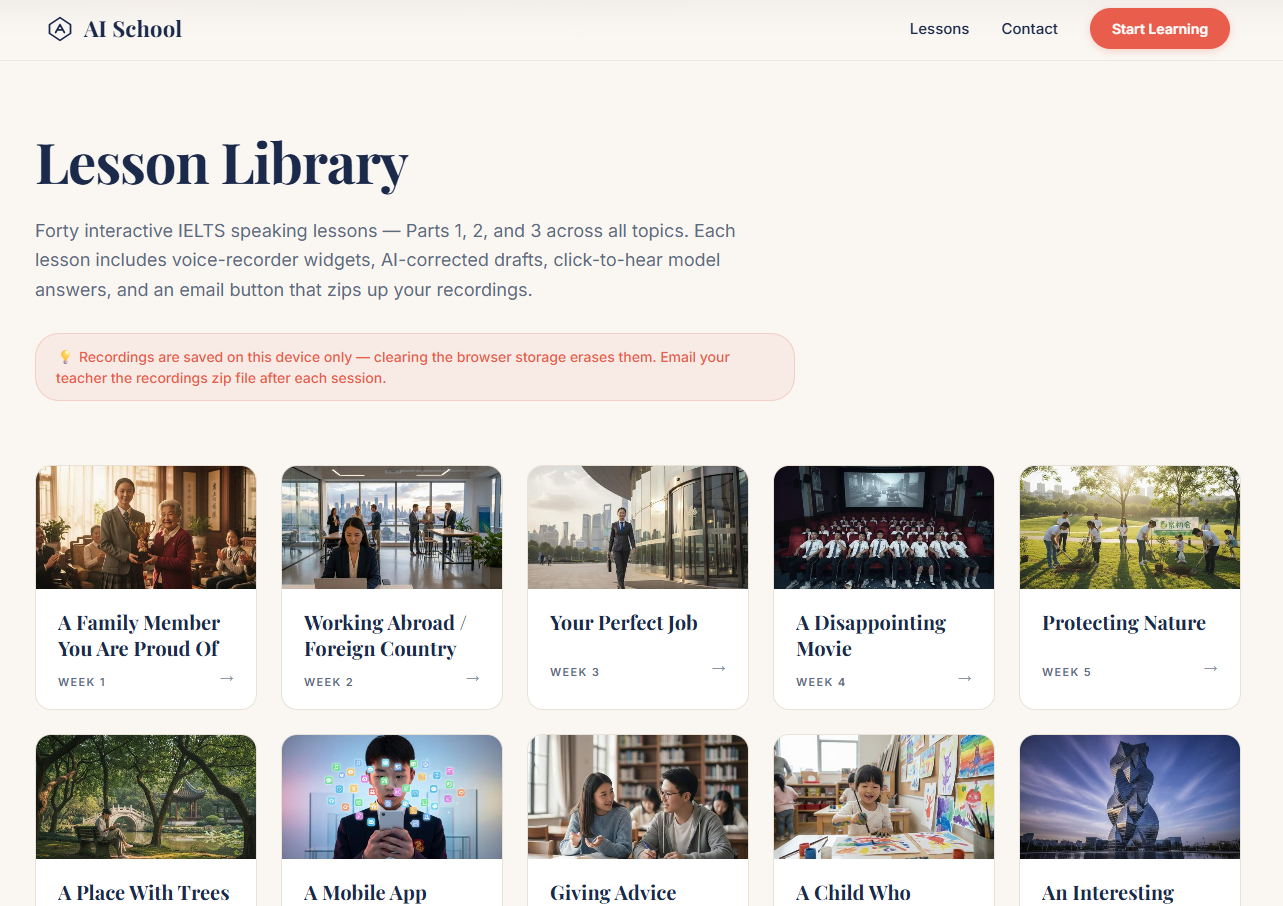
Task: Click the arrow icon on Your Perfect Job card
Action: coord(719,668)
